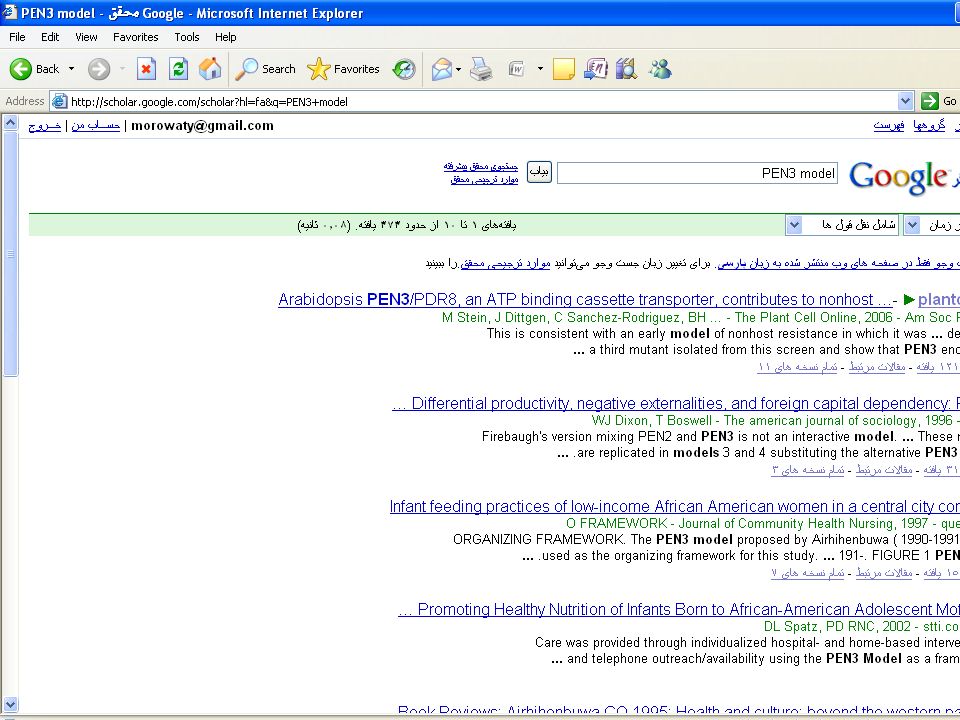Image resolution: width=960 pixels, height=720 pixels.
Task: Expand the Edit with Word dropdown arrow
Action: pyautogui.click(x=540, y=69)
